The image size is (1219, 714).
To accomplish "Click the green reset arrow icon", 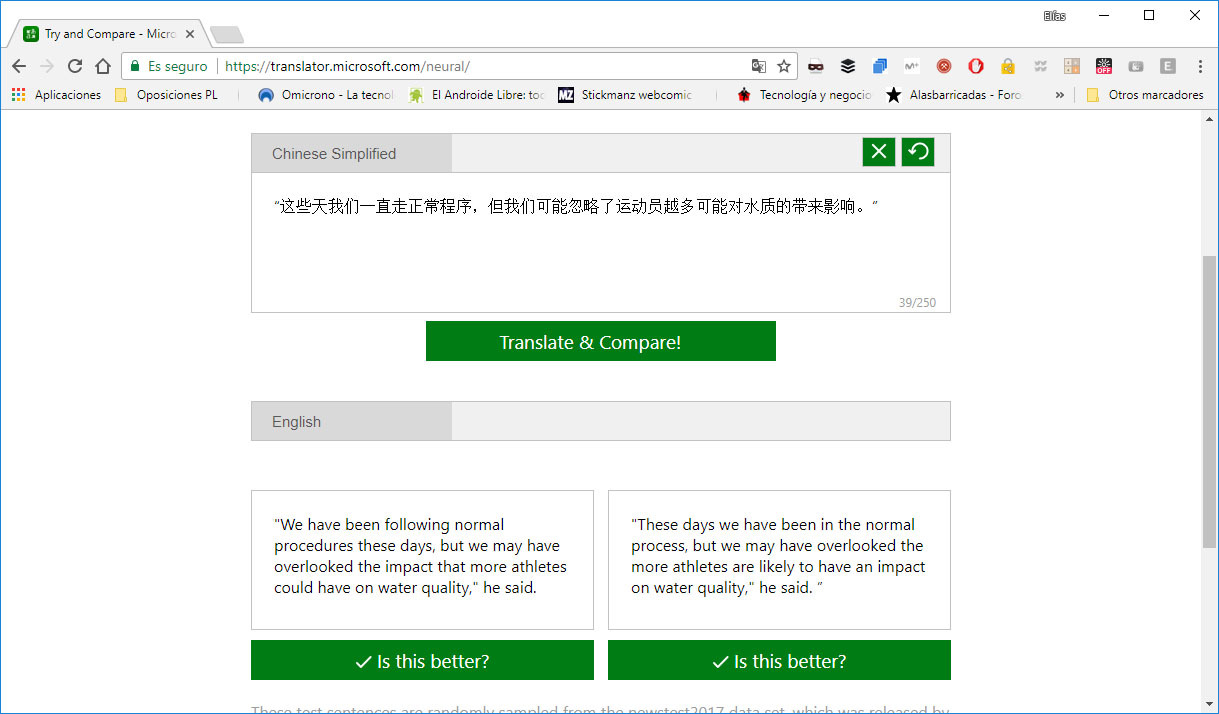I will (x=917, y=151).
